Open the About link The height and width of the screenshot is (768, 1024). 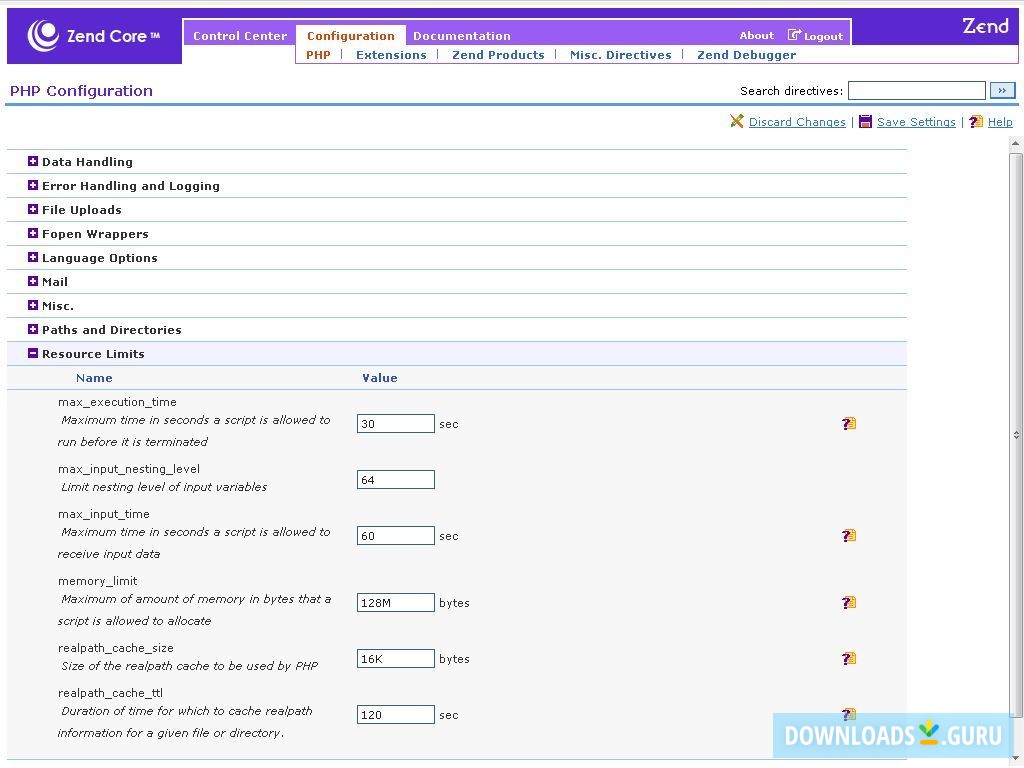(756, 35)
